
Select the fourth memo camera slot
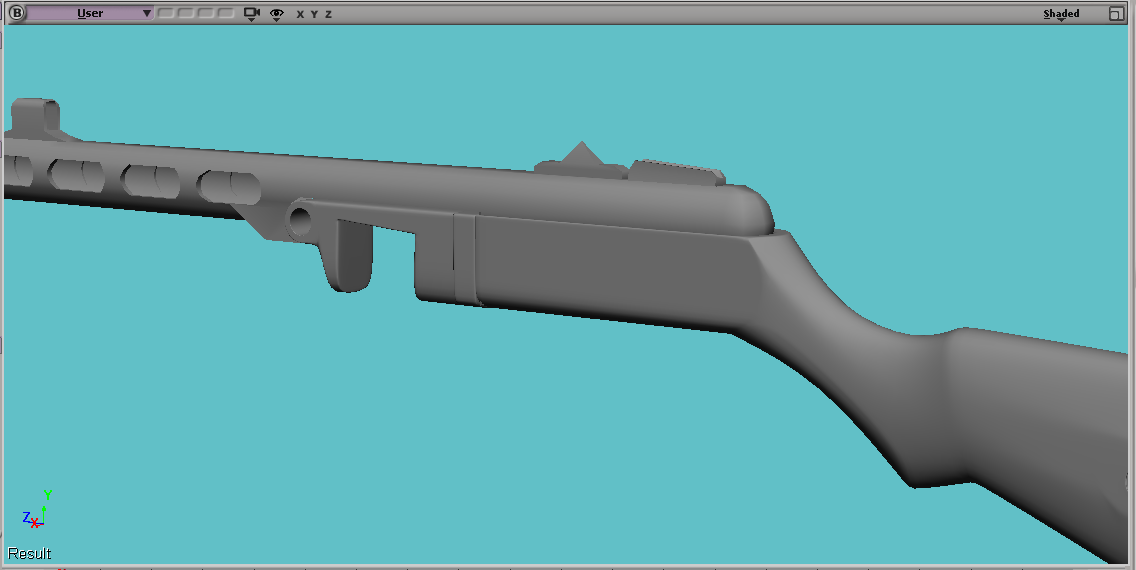click(226, 13)
